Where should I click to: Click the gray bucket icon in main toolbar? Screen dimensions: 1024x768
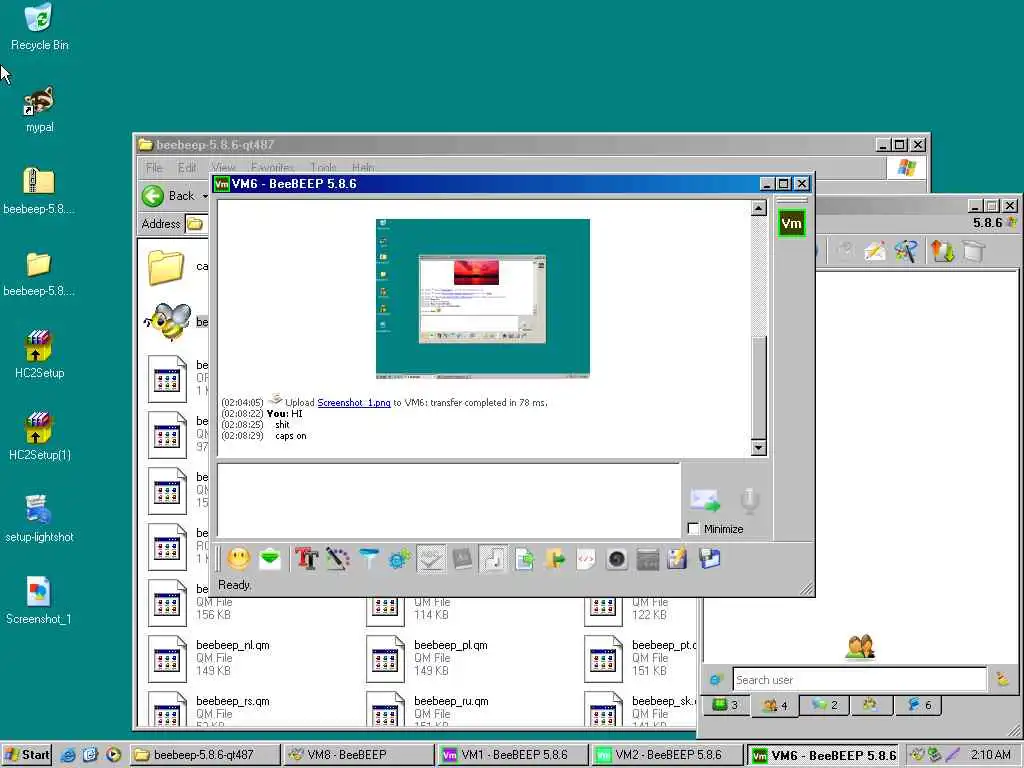click(973, 251)
